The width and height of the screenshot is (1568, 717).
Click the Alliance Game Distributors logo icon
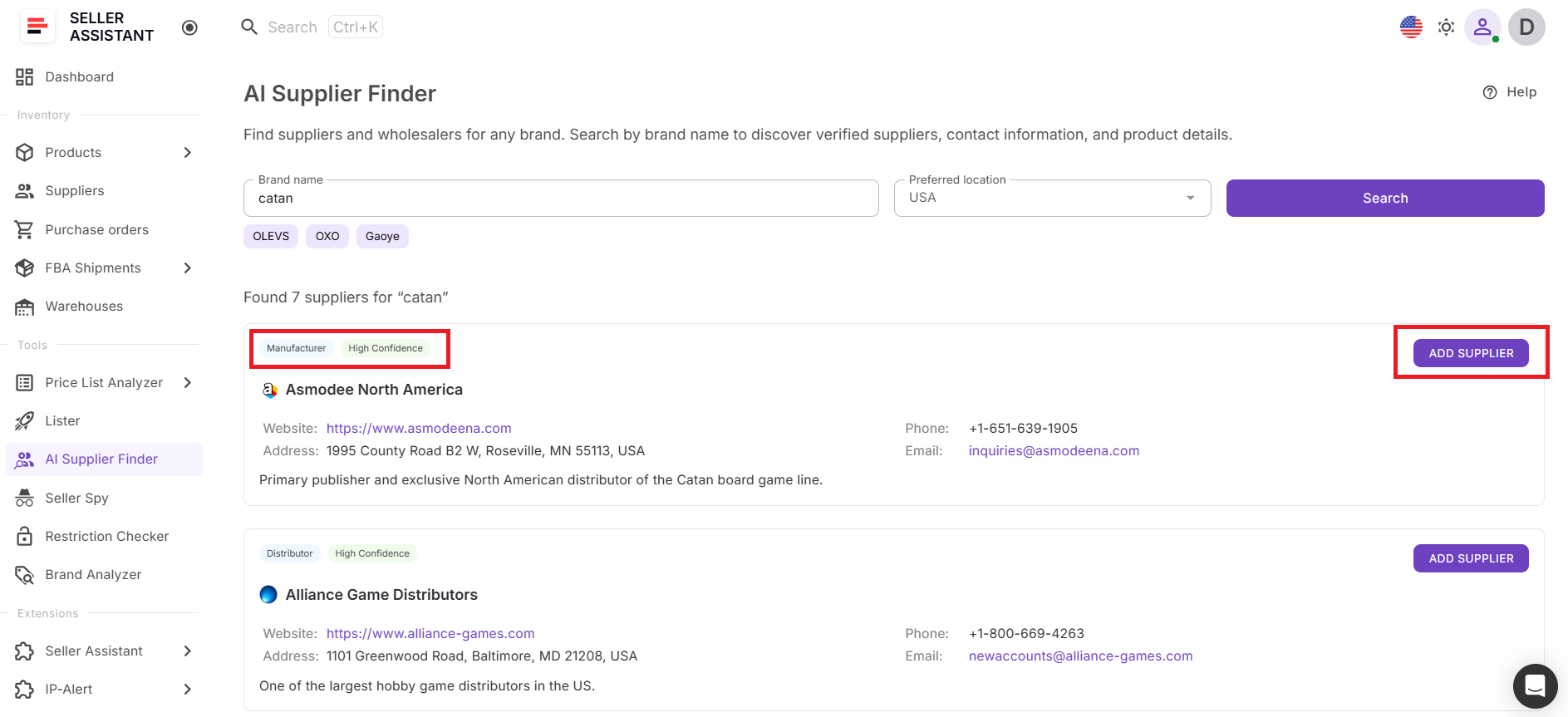(x=268, y=595)
